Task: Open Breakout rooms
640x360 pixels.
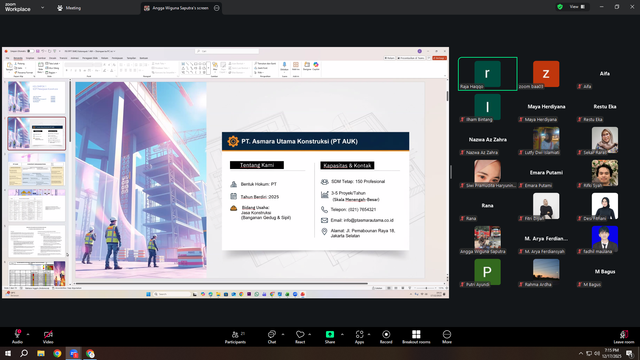Action: [x=416, y=337]
